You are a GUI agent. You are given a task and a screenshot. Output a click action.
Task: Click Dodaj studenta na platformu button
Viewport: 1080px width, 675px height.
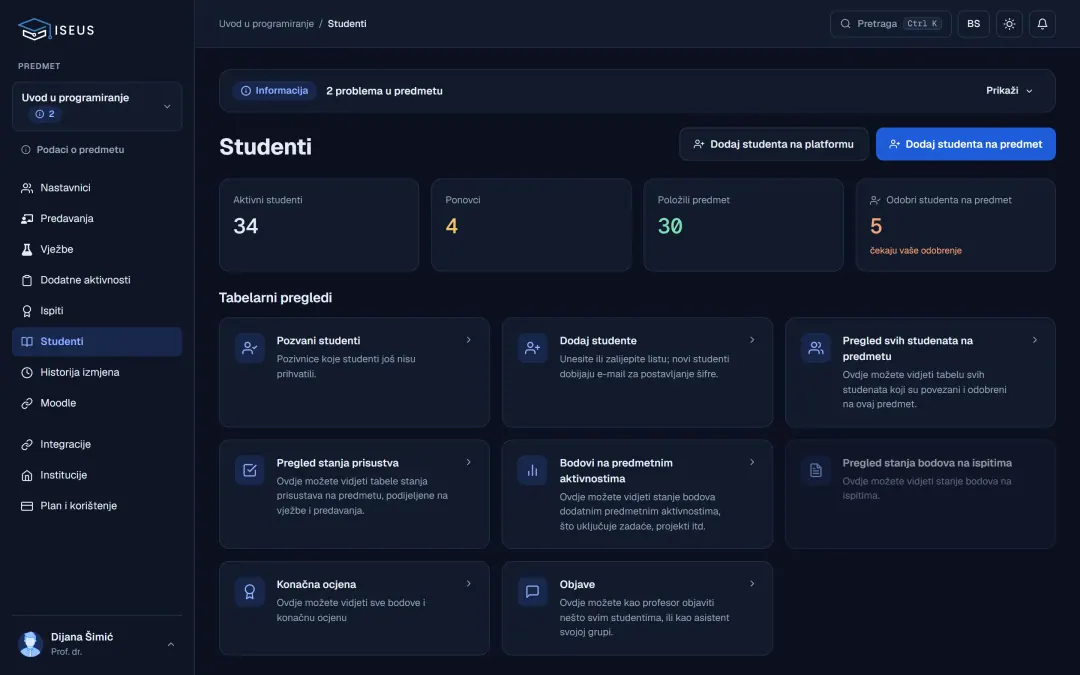tap(773, 145)
